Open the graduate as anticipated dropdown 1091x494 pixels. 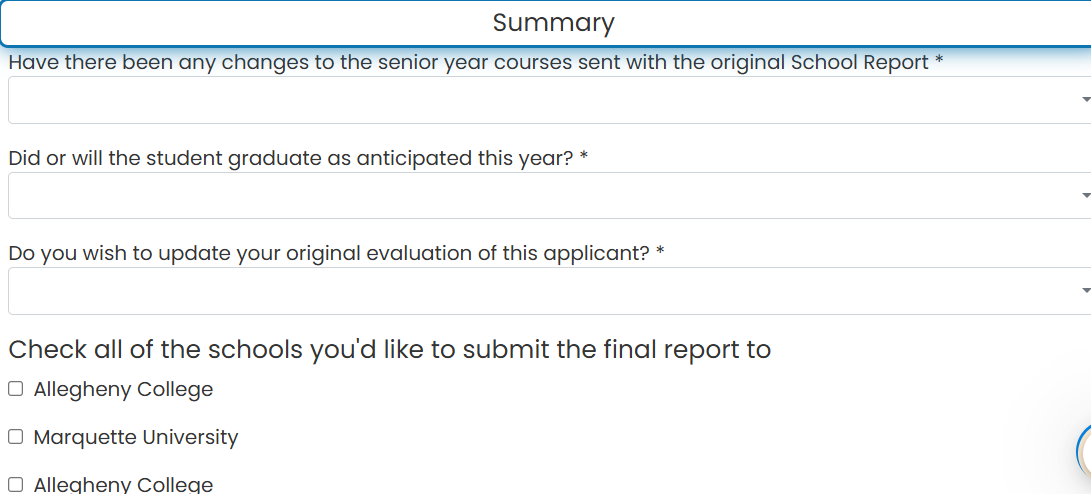(550, 196)
